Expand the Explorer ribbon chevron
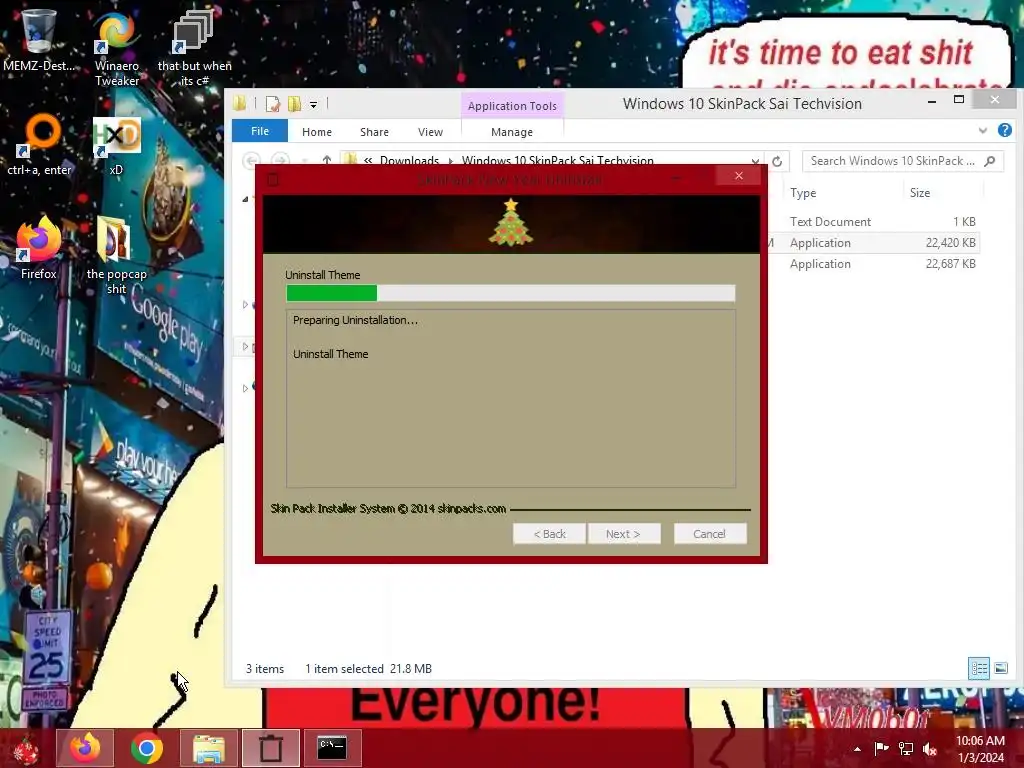This screenshot has height=768, width=1024. (983, 131)
